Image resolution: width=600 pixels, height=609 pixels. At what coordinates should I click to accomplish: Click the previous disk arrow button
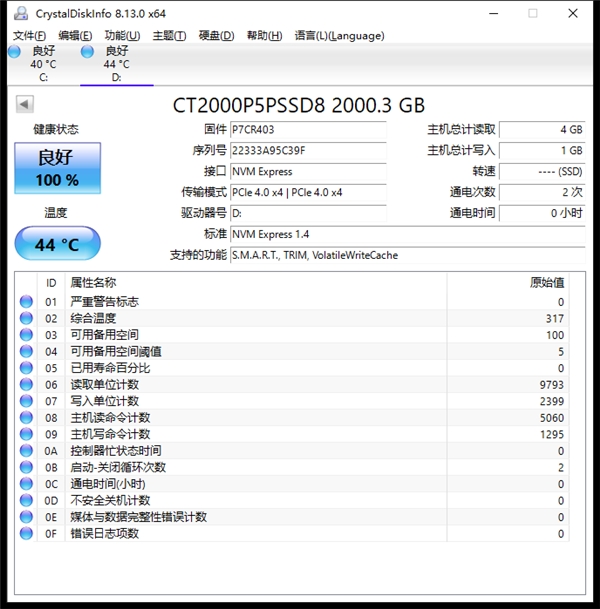point(25,105)
